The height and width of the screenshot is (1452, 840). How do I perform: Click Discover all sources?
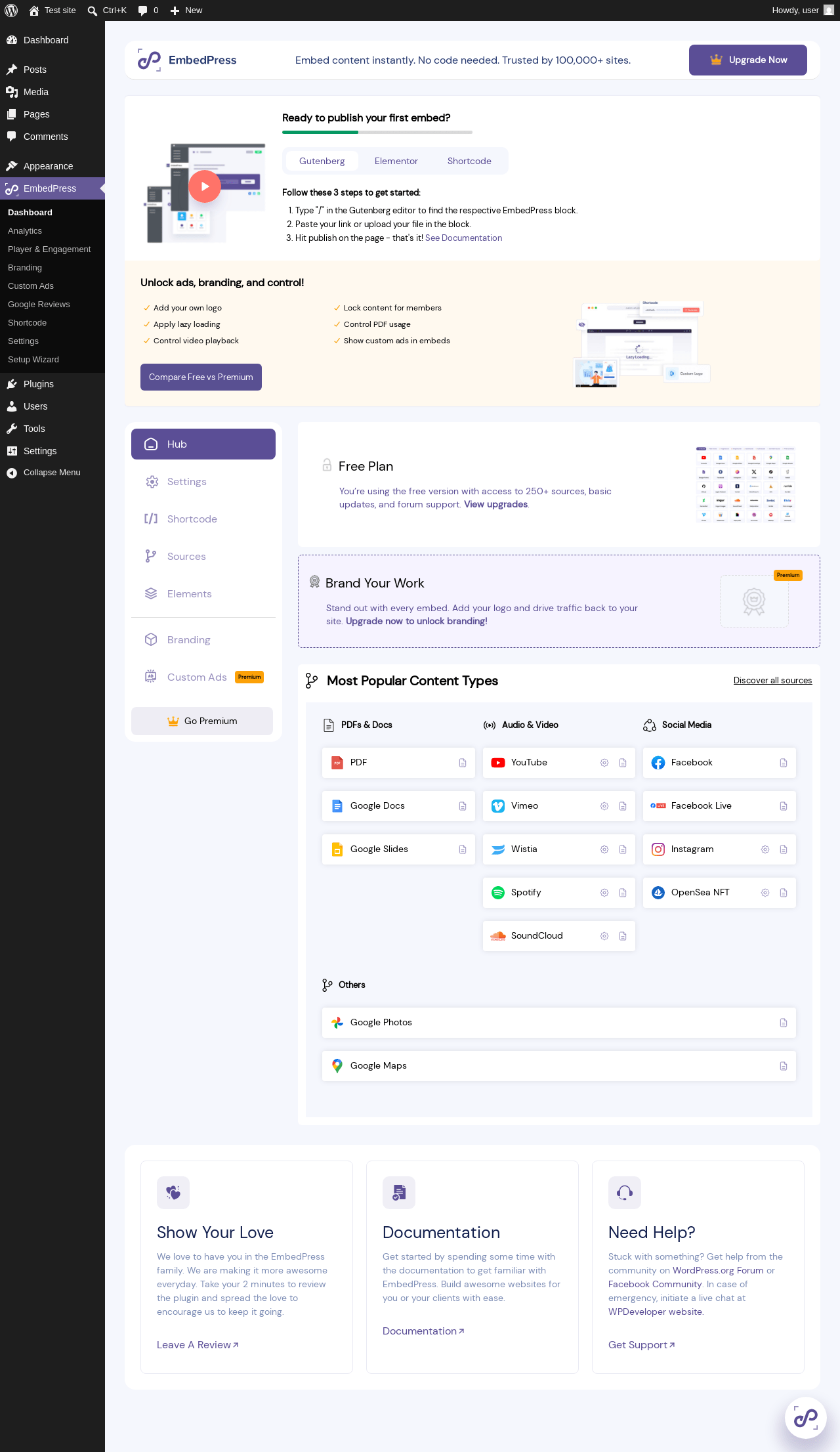773,681
